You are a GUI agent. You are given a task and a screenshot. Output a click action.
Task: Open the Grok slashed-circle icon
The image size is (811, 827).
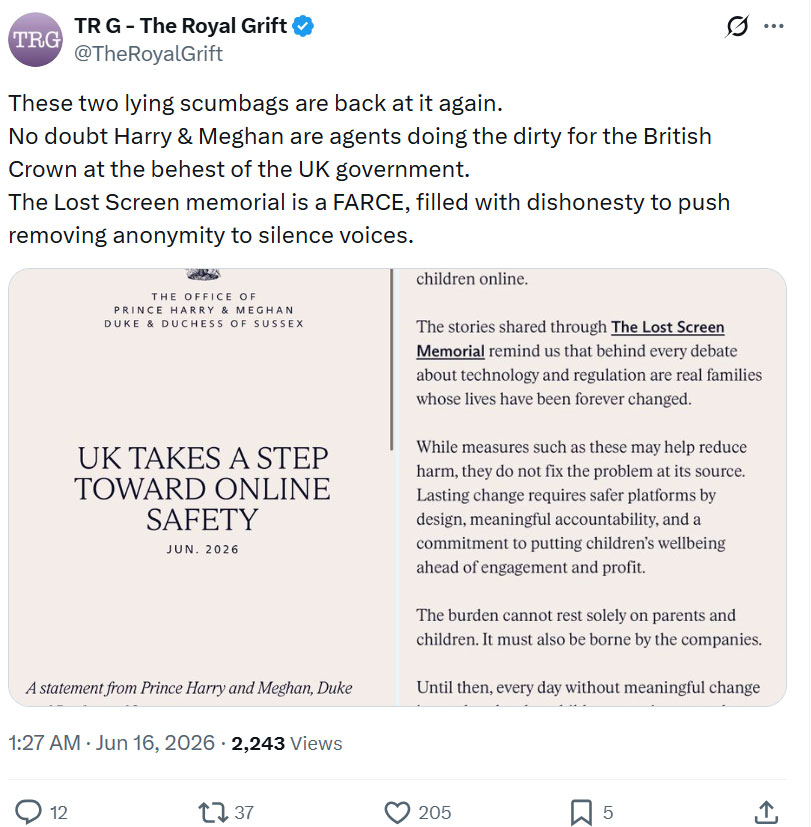[x=737, y=26]
